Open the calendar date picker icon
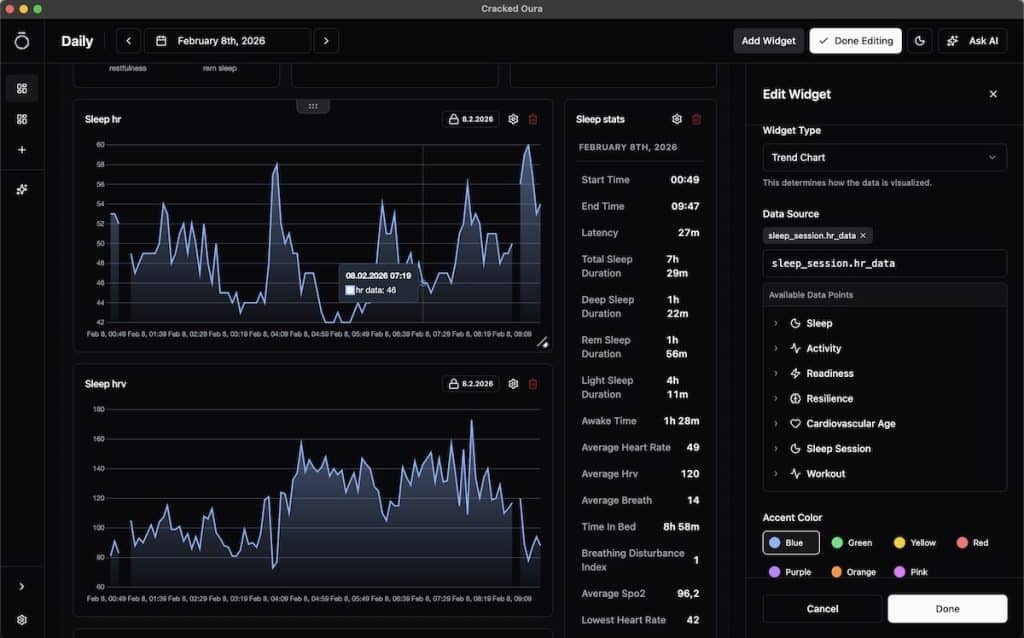Viewport: 1024px width, 638px height. click(x=163, y=41)
